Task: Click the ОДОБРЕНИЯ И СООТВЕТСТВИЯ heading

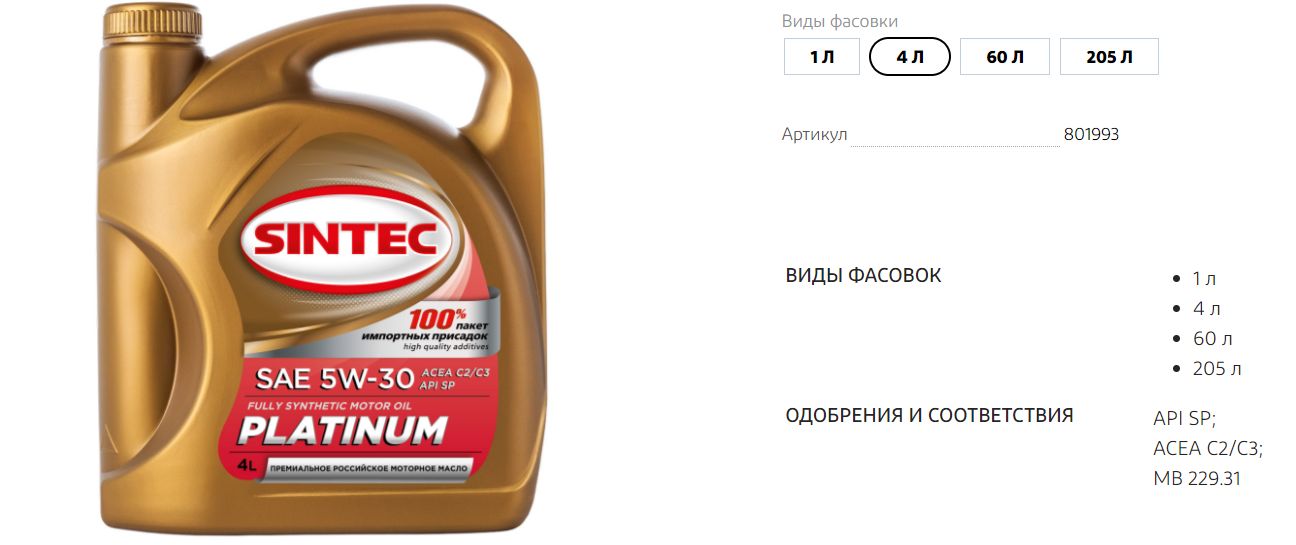Action: 929,415
